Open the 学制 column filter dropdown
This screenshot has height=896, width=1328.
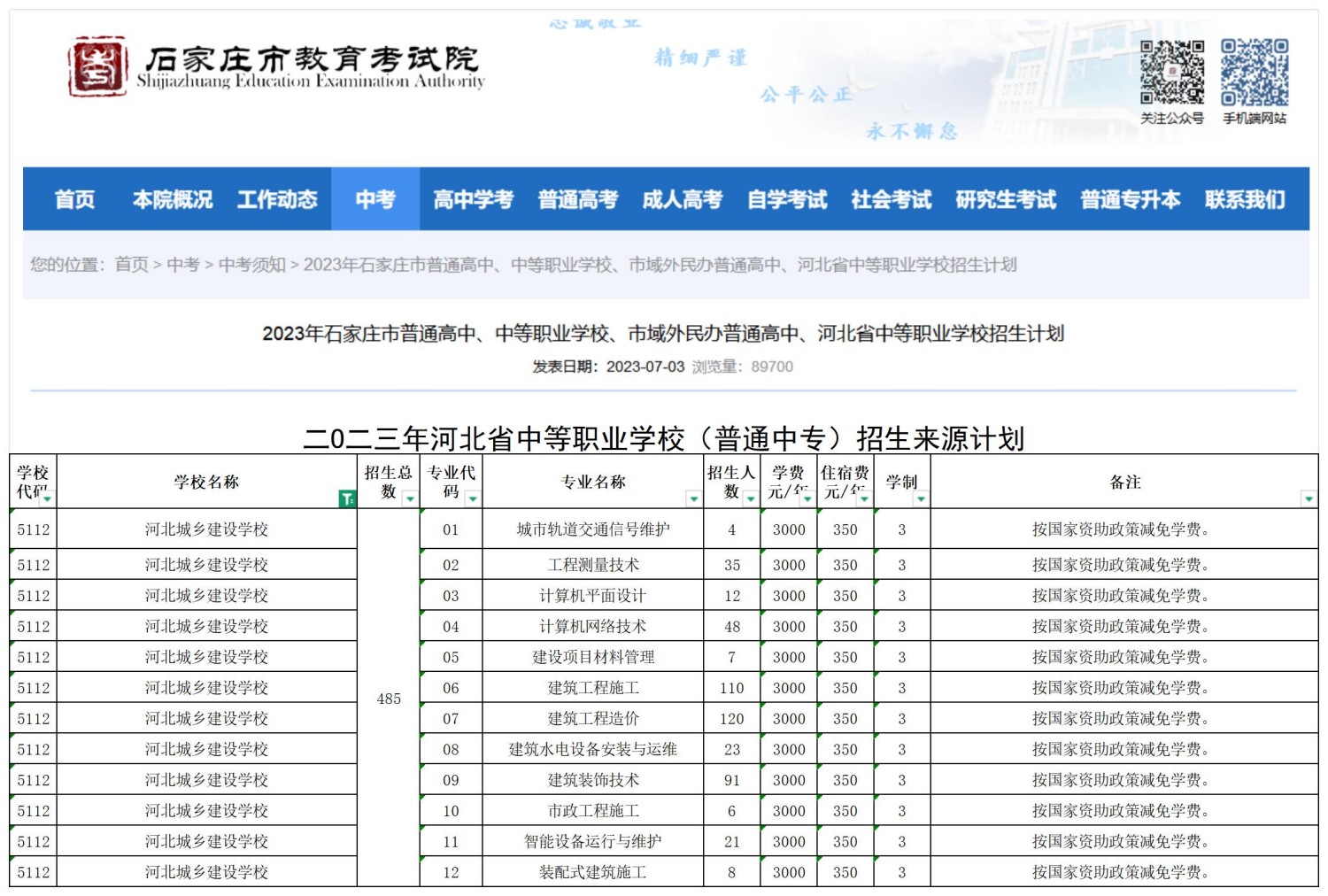(x=921, y=499)
